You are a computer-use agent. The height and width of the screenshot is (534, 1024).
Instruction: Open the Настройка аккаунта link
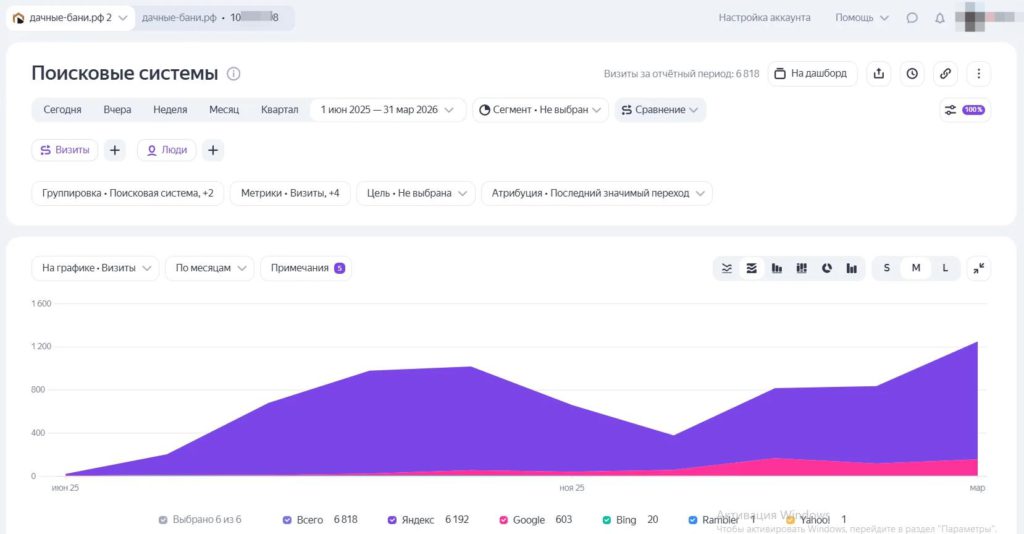764,18
